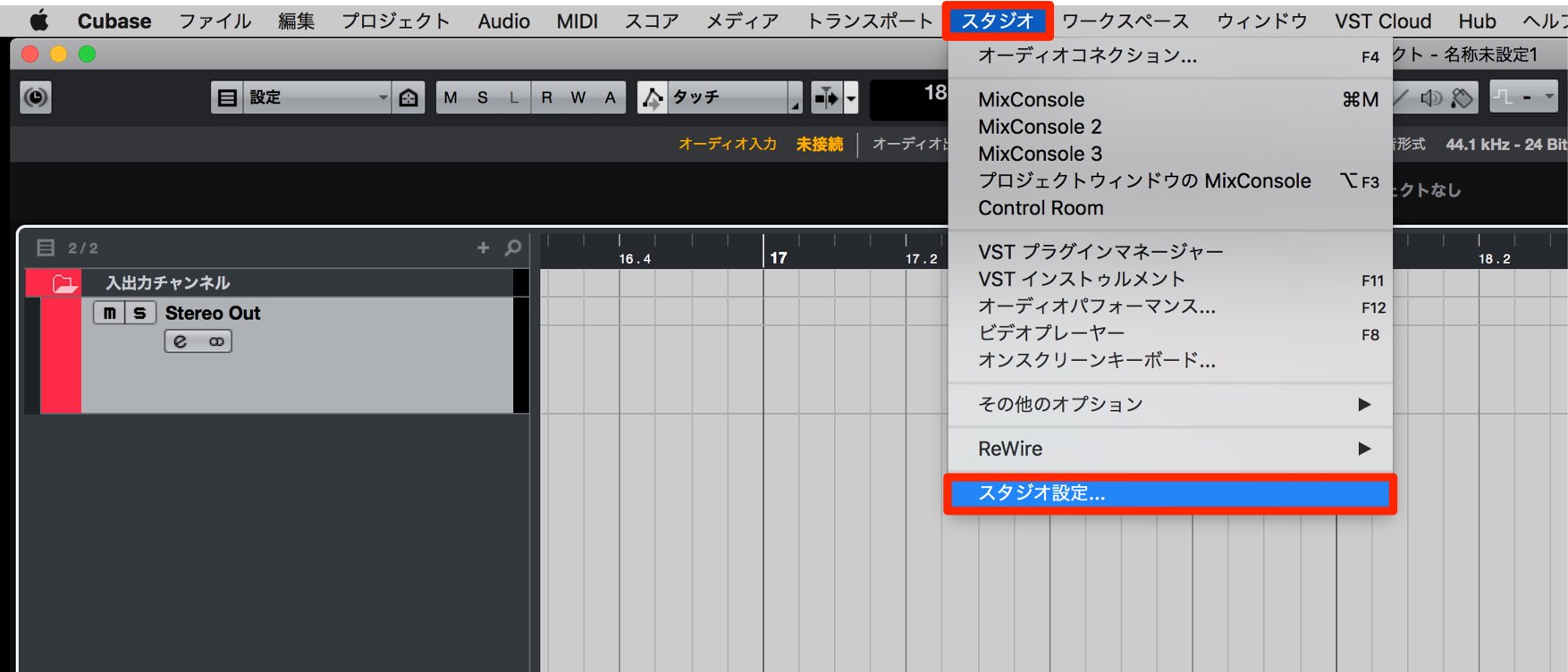Open the Cubase application menu

click(114, 21)
